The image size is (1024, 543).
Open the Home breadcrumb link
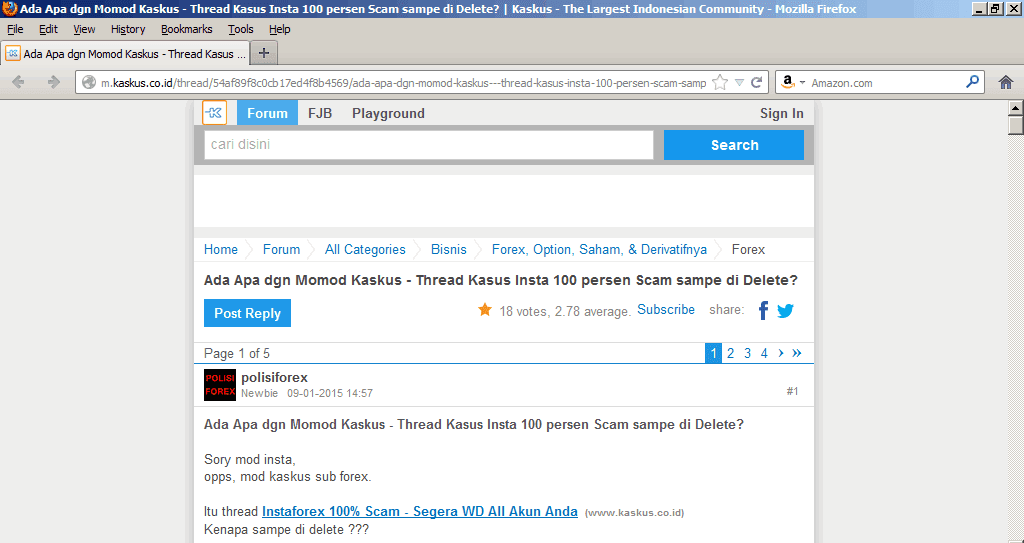[221, 250]
